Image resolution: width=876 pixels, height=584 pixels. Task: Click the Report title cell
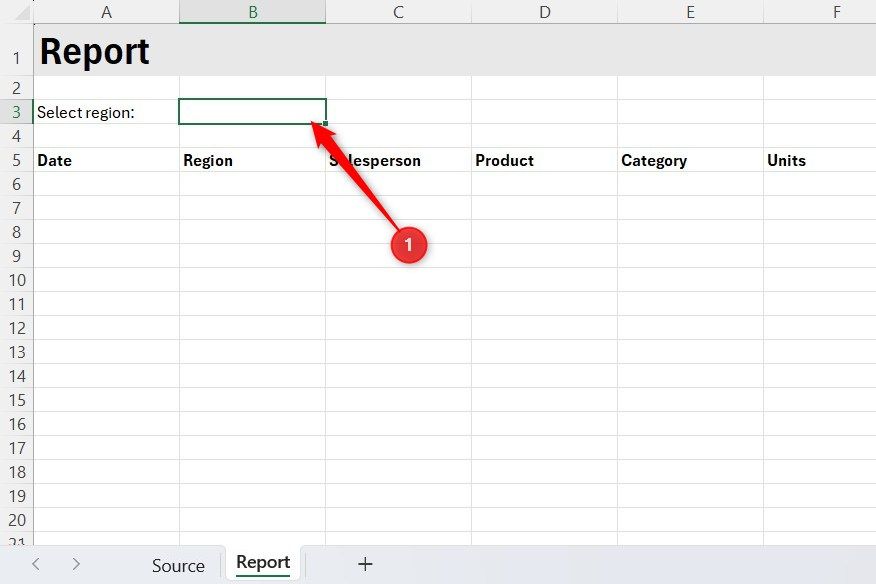pyautogui.click(x=106, y=50)
